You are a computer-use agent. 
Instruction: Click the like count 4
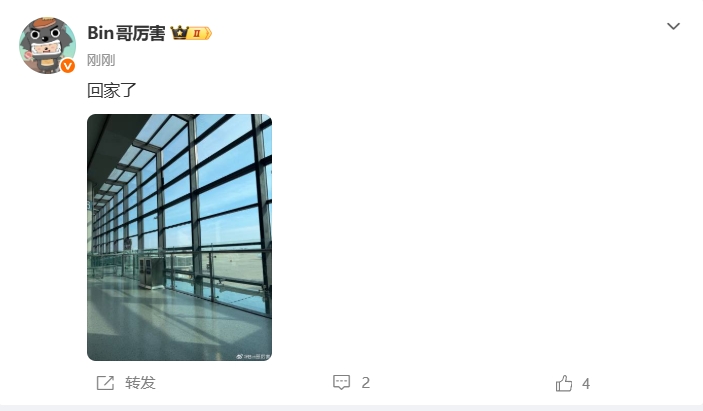586,384
